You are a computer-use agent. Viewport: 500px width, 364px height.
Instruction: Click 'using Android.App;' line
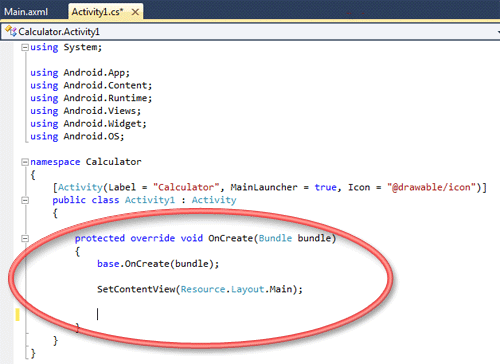[80, 73]
